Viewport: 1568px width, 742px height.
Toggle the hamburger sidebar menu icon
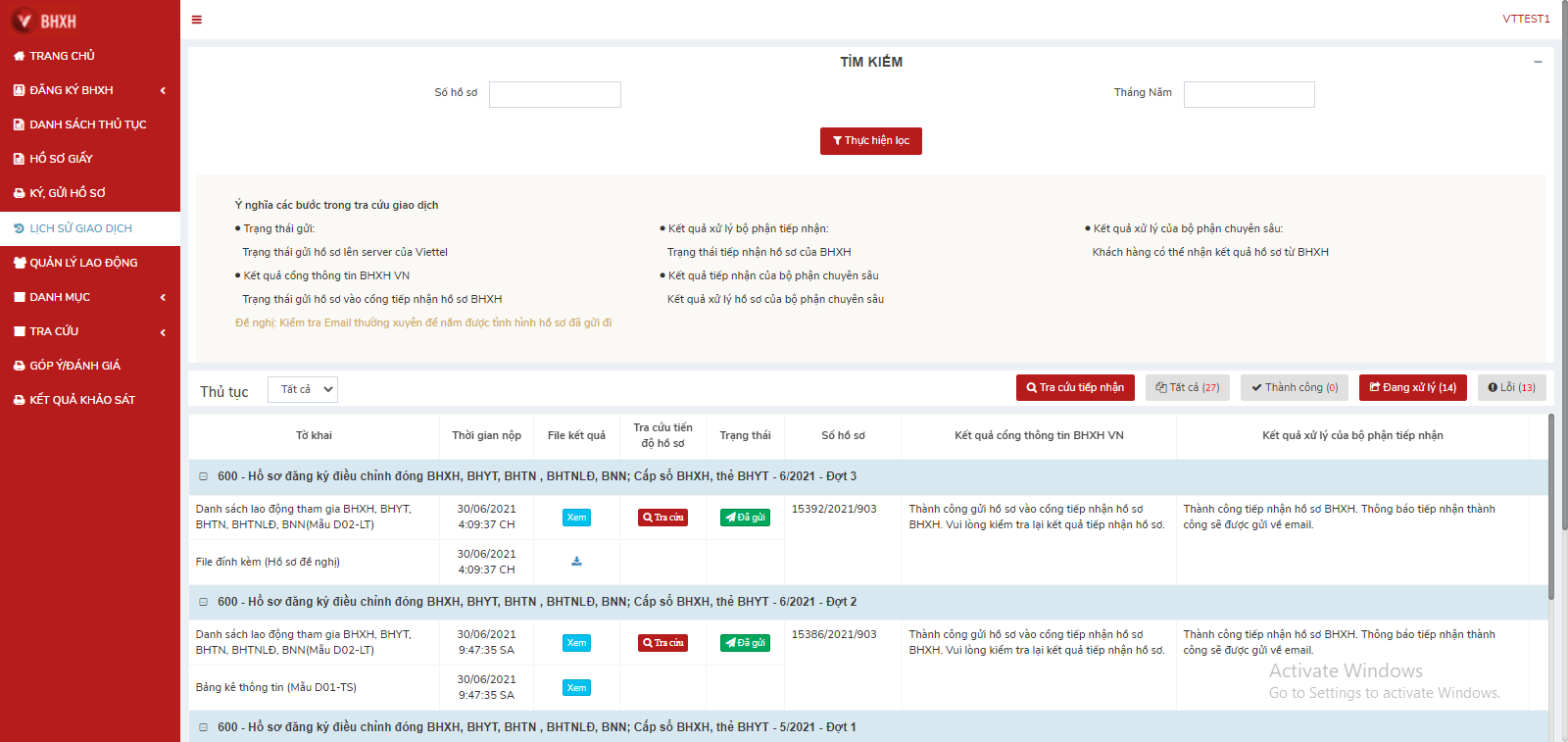click(x=197, y=20)
